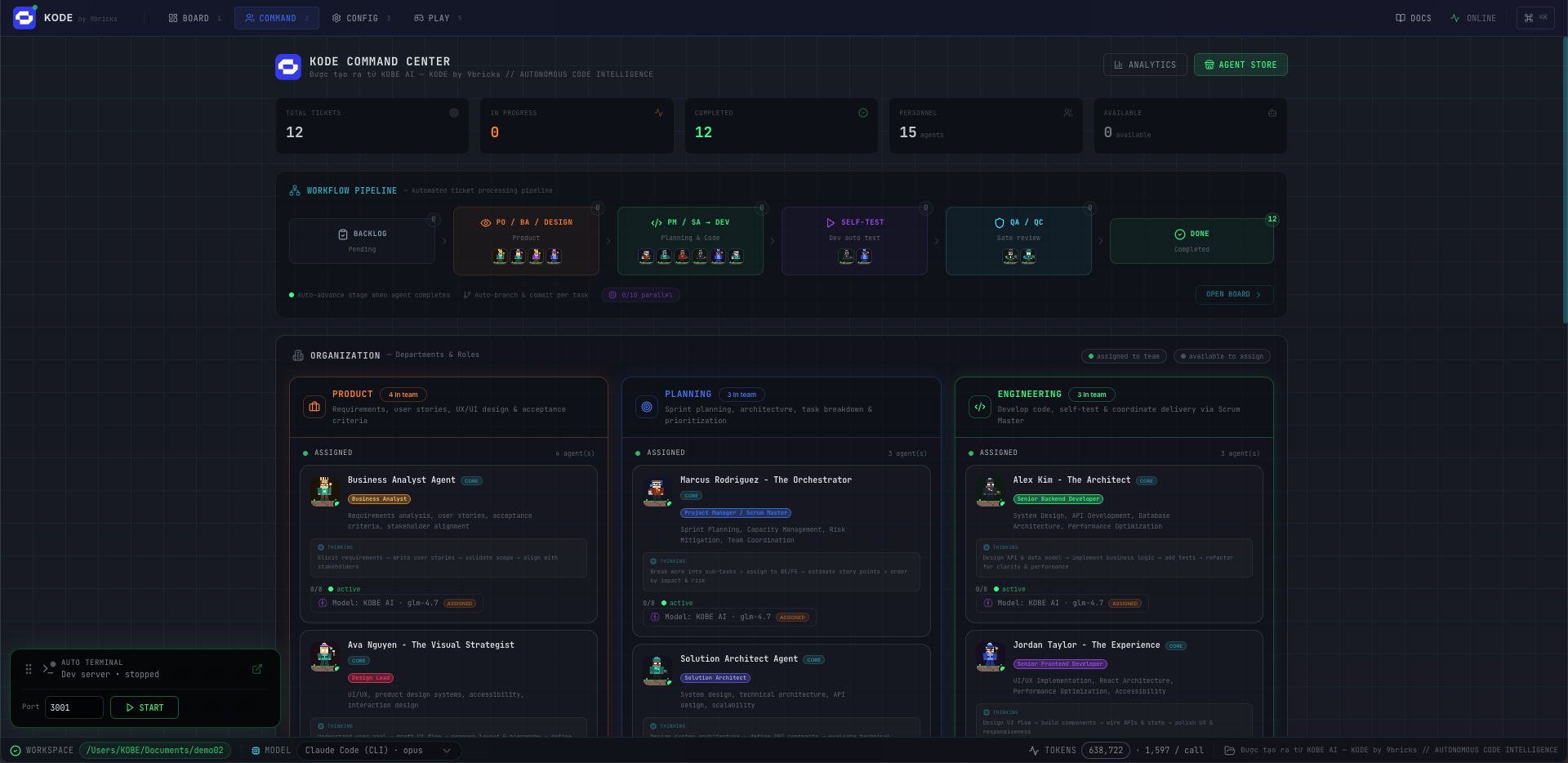Click the Backlog clipboard icon
Viewport: 1568px width, 763px height.
click(343, 234)
